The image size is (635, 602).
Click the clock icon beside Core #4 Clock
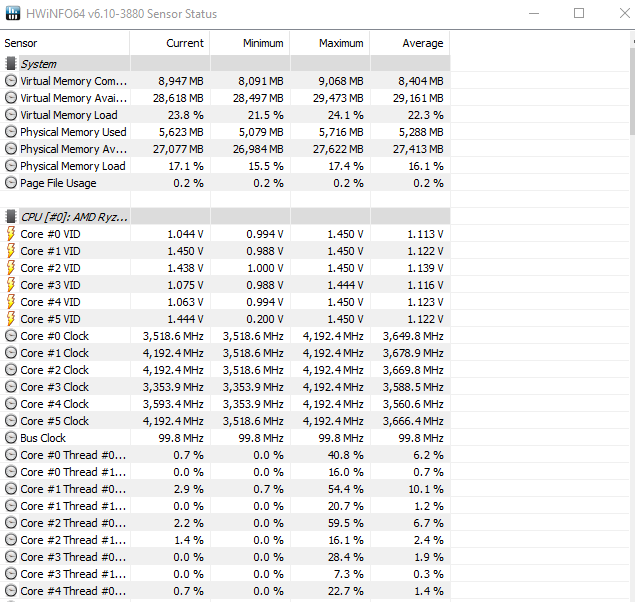[11, 404]
